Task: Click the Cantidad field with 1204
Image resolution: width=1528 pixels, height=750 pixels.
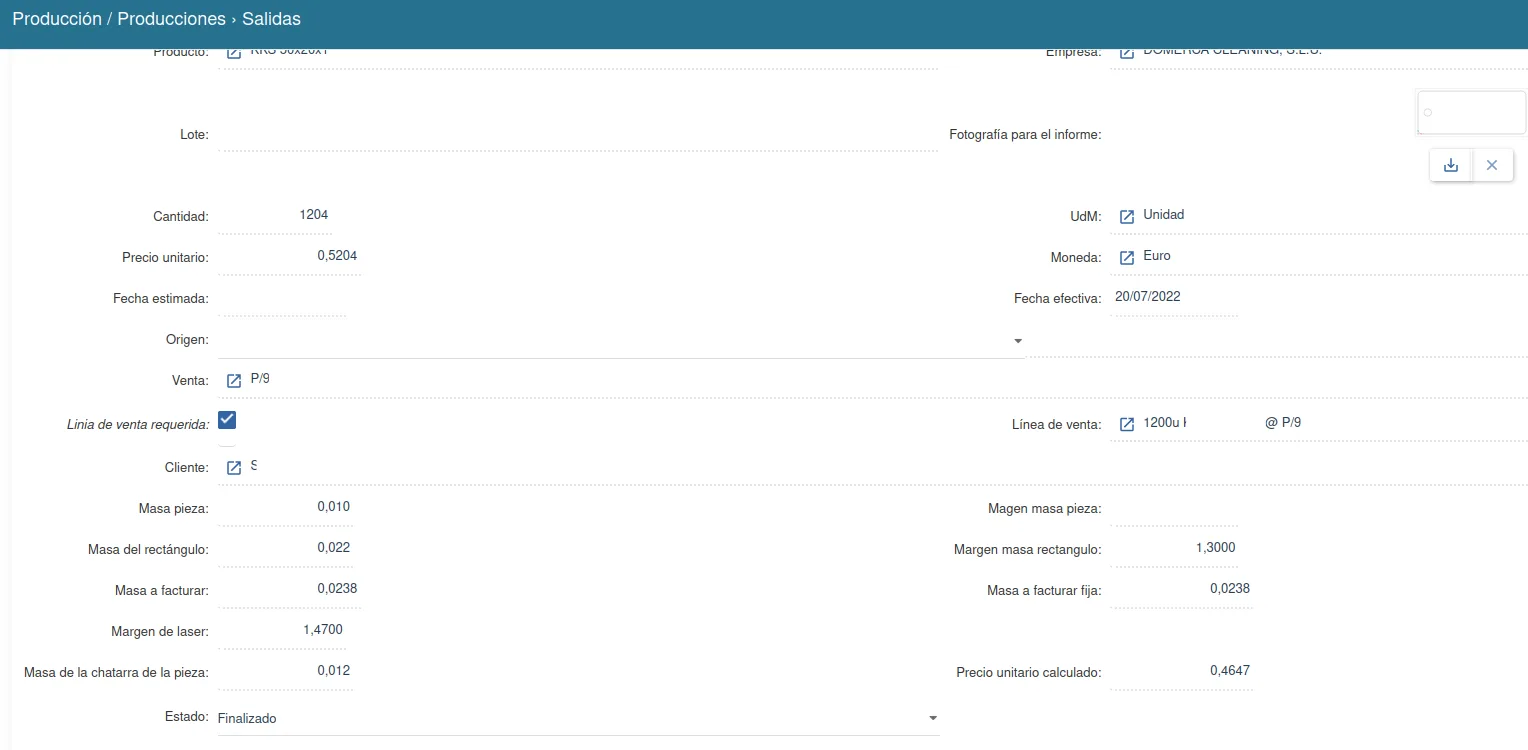Action: (x=274, y=215)
